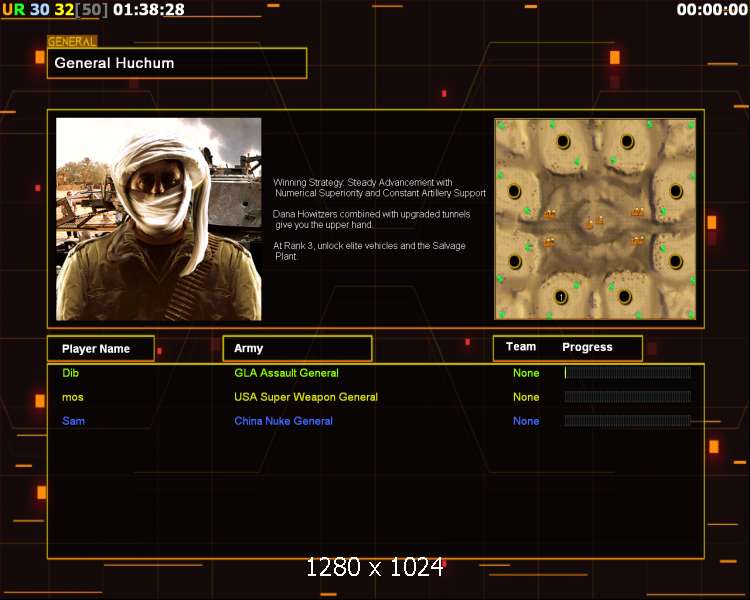Click the Player Name column header
Image resolution: width=750 pixels, height=600 pixels.
[x=101, y=349]
